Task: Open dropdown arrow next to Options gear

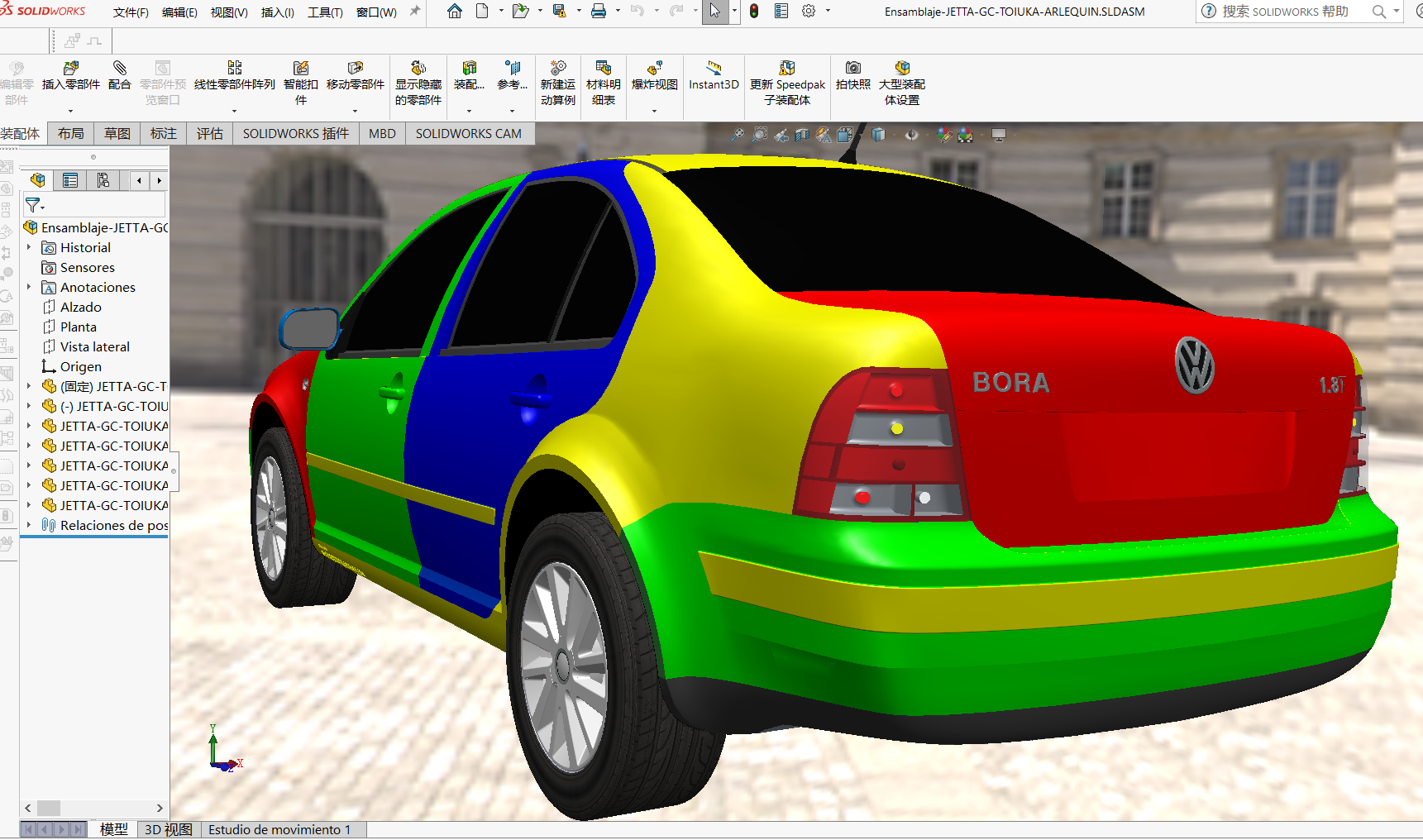Action: click(828, 12)
